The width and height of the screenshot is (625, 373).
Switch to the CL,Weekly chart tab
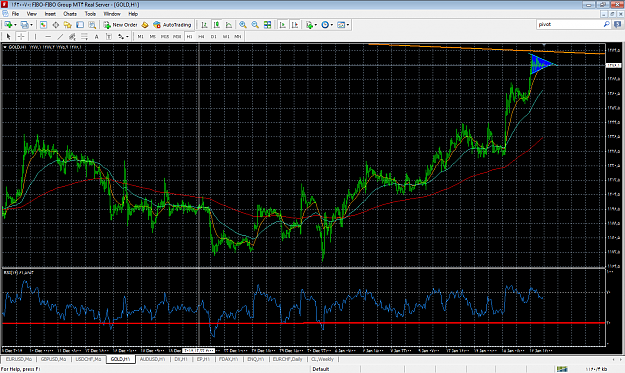322,359
